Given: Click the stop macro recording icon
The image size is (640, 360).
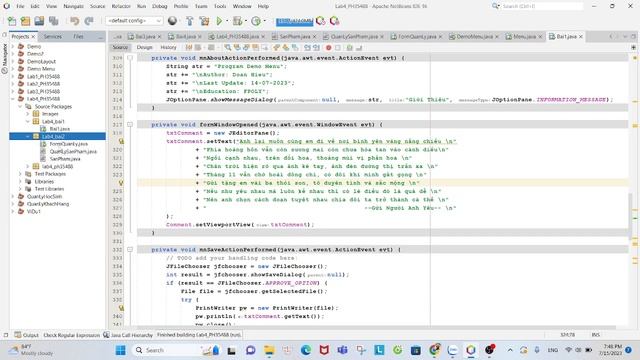Looking at the screenshot, I should pyautogui.click(x=338, y=48).
